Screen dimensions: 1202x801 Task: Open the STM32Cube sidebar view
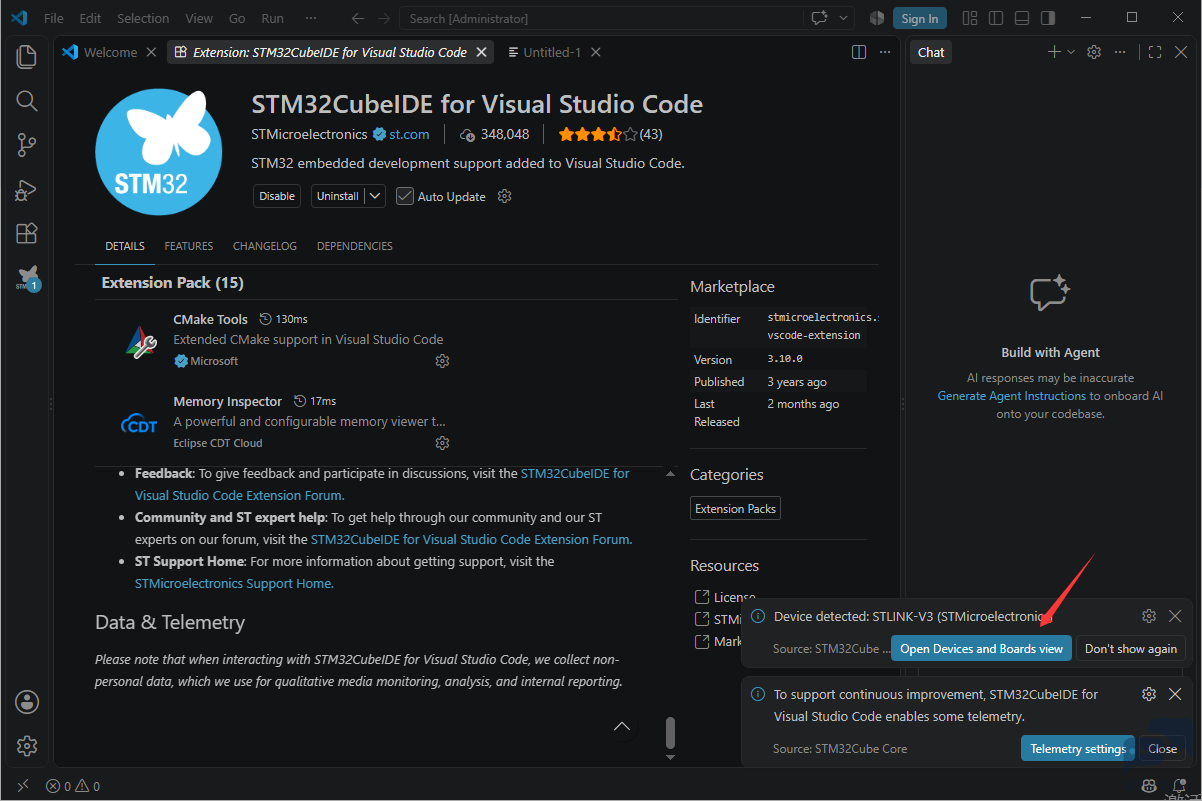coord(27,279)
